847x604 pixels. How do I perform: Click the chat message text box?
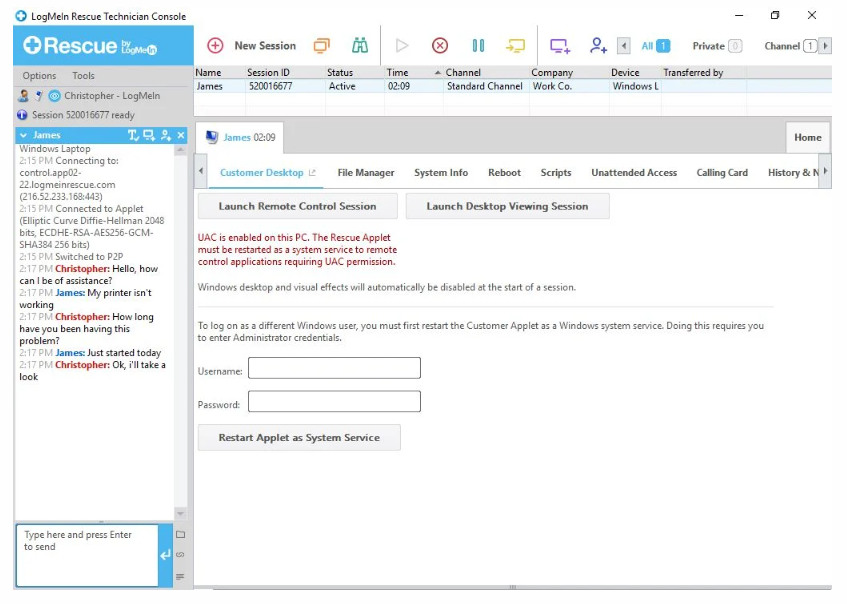click(x=87, y=555)
